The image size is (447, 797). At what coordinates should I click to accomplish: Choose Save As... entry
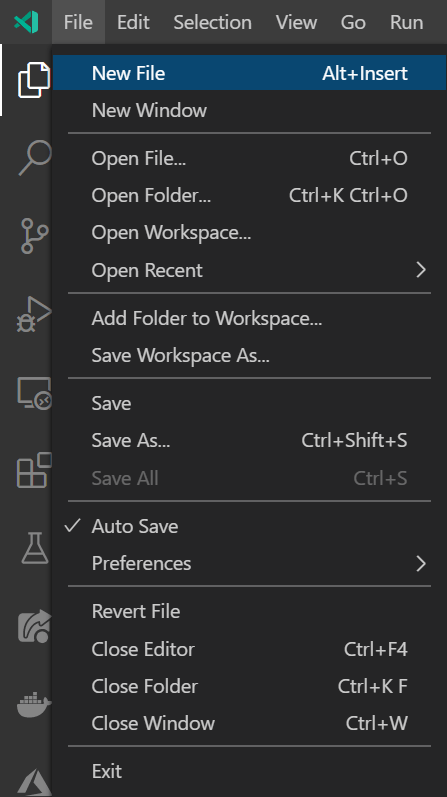click(249, 440)
